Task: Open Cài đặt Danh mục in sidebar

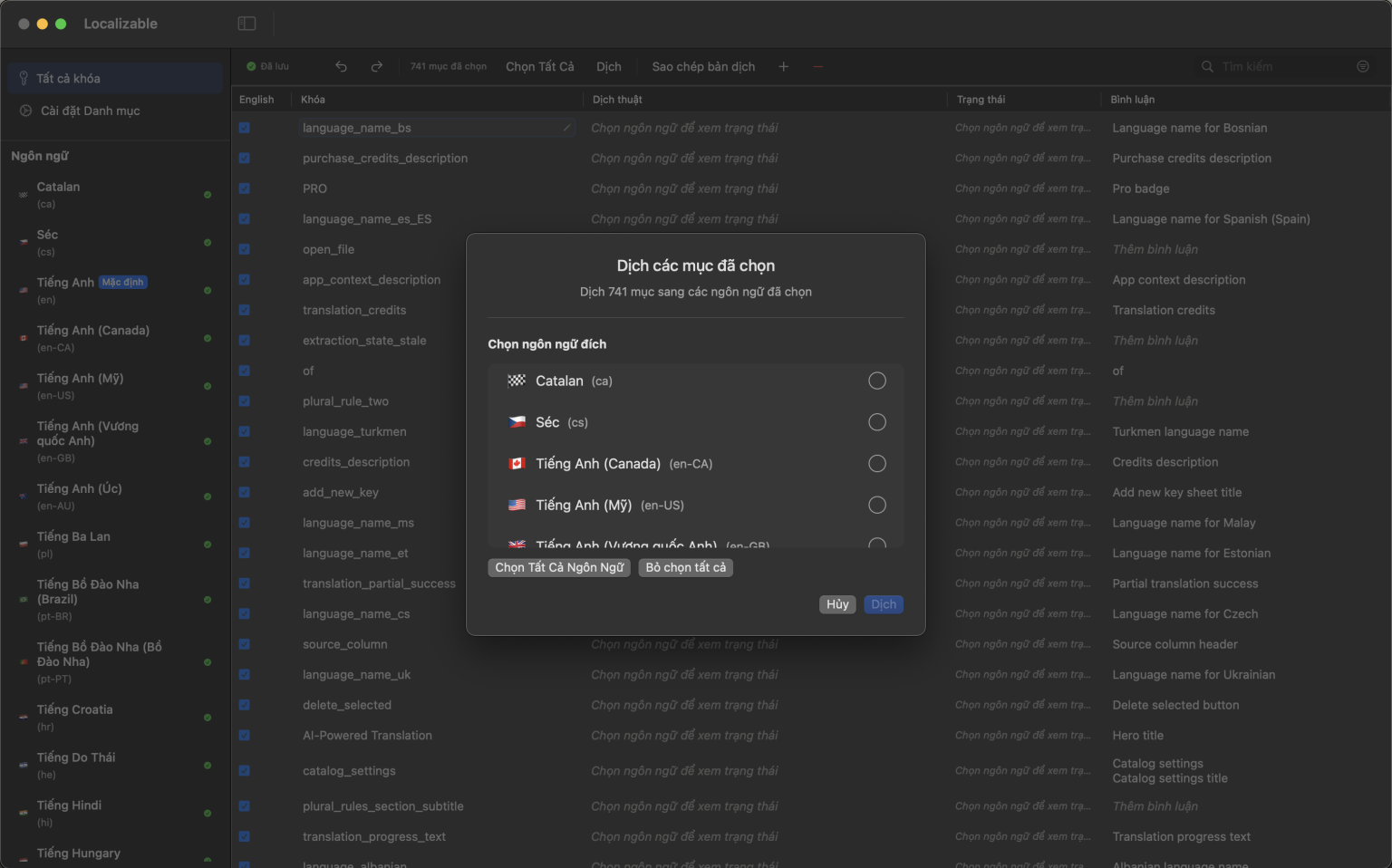Action: (x=115, y=111)
